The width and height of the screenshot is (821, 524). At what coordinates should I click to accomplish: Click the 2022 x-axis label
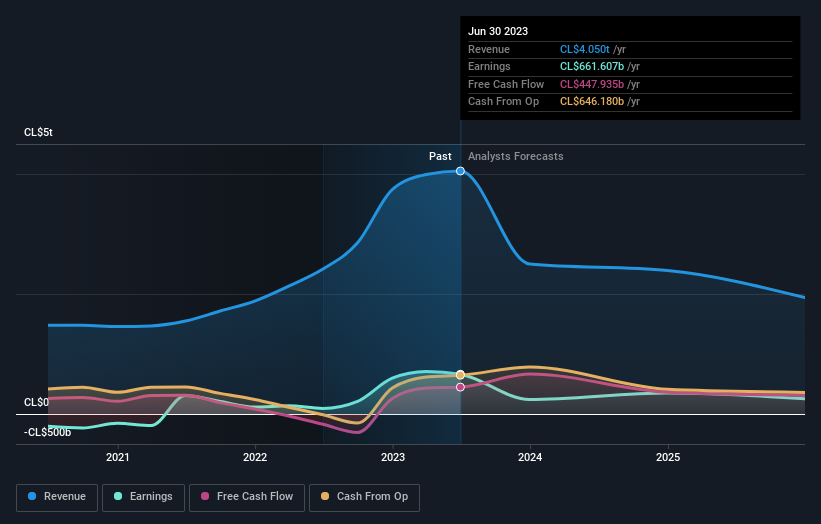click(x=255, y=457)
